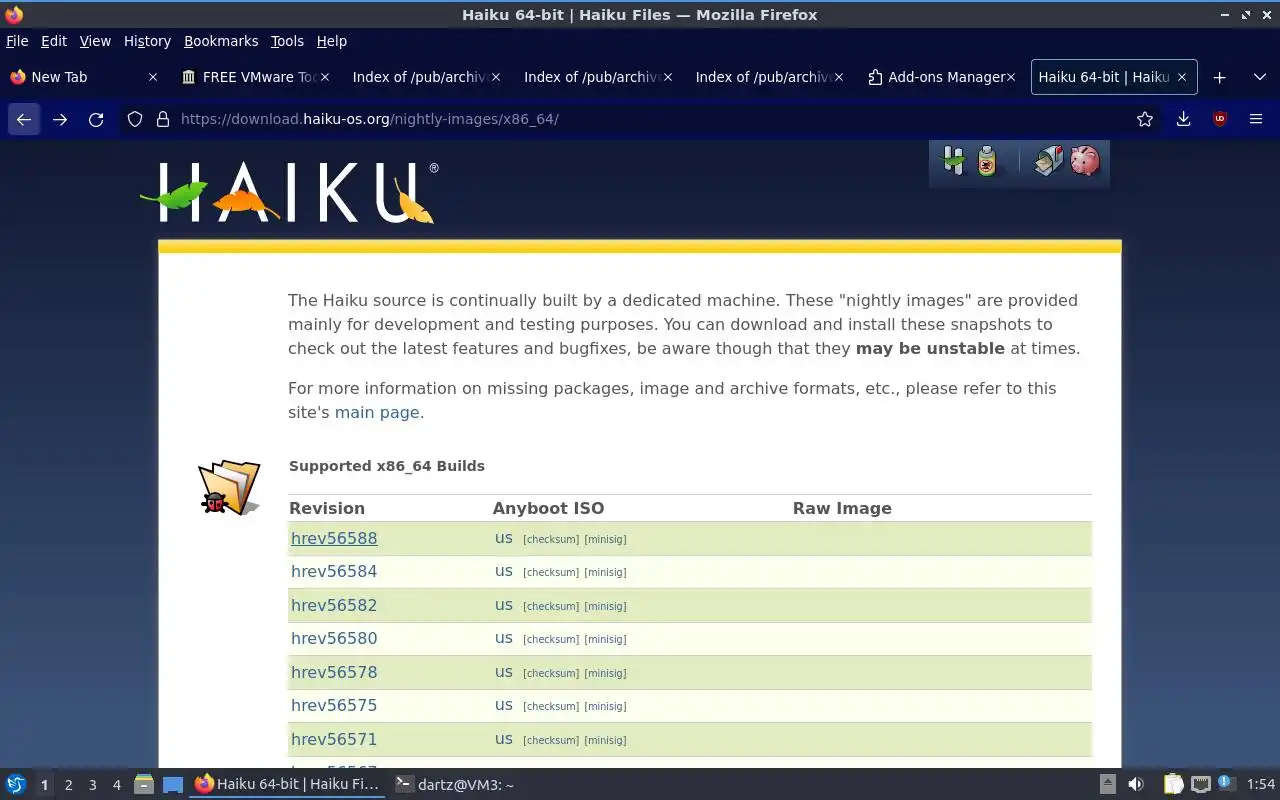The image size is (1280, 800).
Task: Open the file manager taskbar icon
Action: point(144,785)
